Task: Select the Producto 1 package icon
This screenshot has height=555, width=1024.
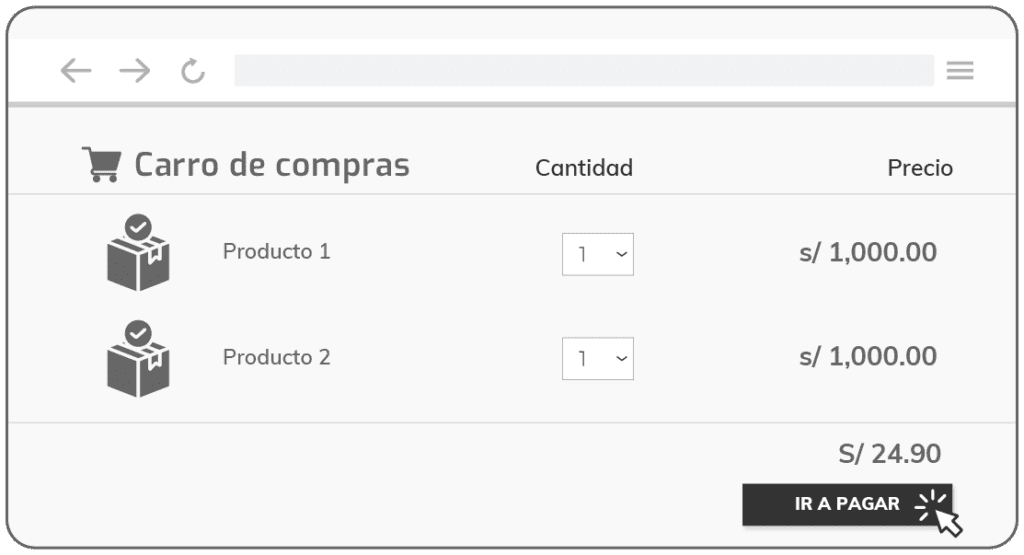Action: (x=138, y=262)
